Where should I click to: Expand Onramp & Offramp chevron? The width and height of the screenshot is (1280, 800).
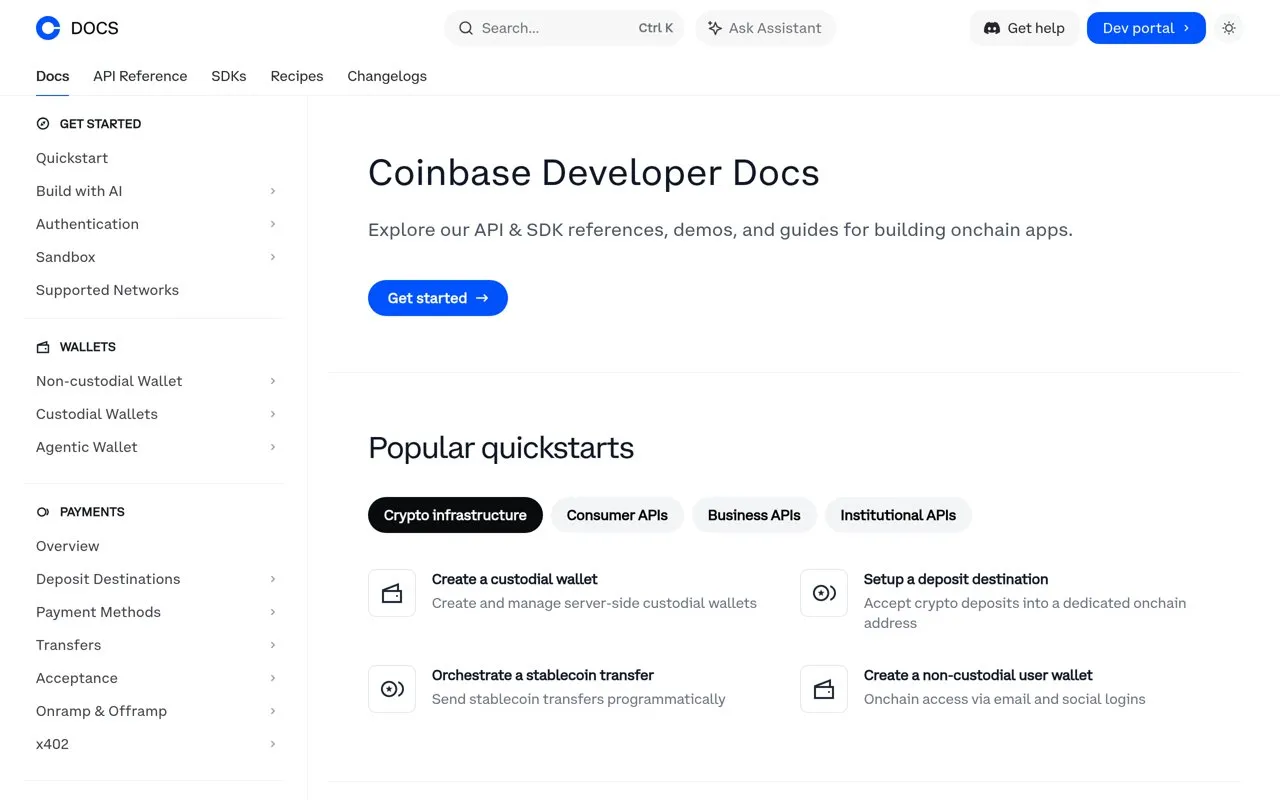(273, 711)
